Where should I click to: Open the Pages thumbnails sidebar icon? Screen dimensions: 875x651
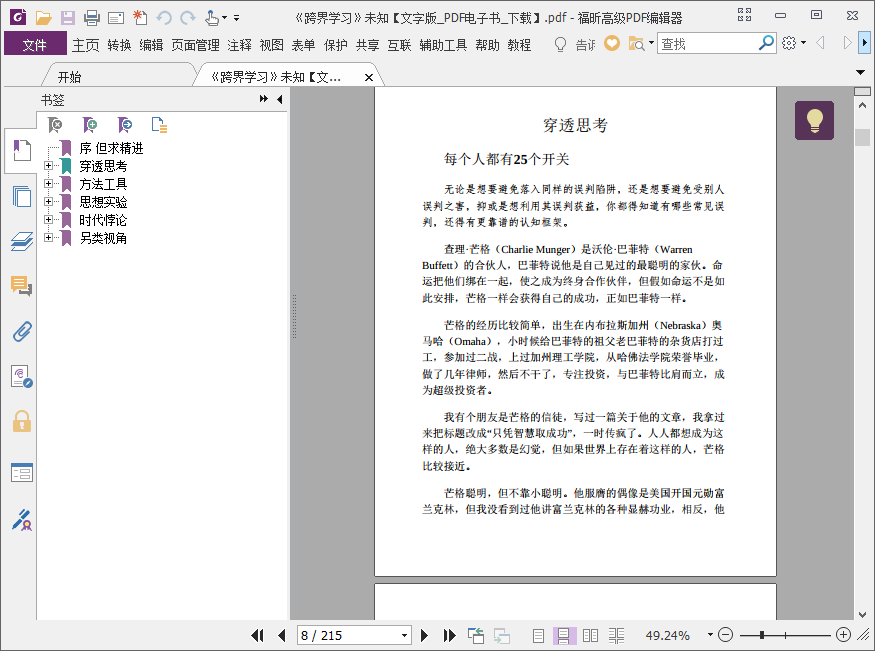22,196
